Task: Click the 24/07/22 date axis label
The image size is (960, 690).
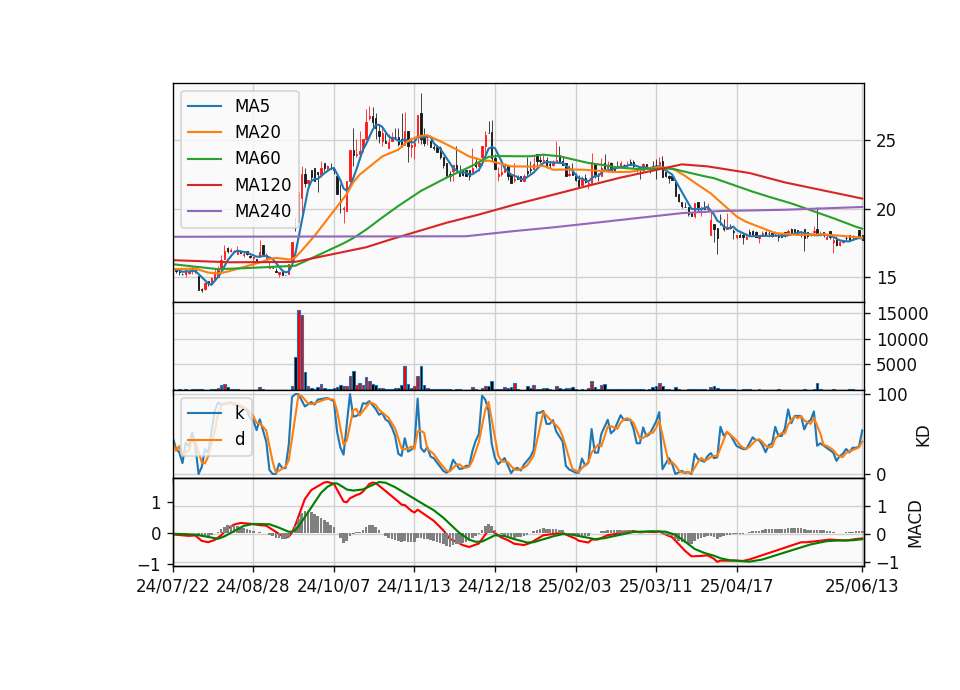Action: point(173,586)
